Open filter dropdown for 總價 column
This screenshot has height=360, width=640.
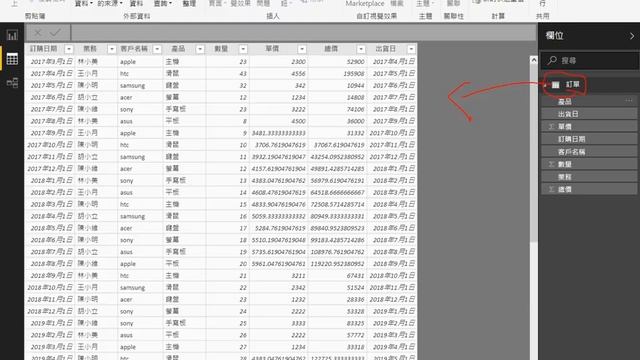coord(361,49)
